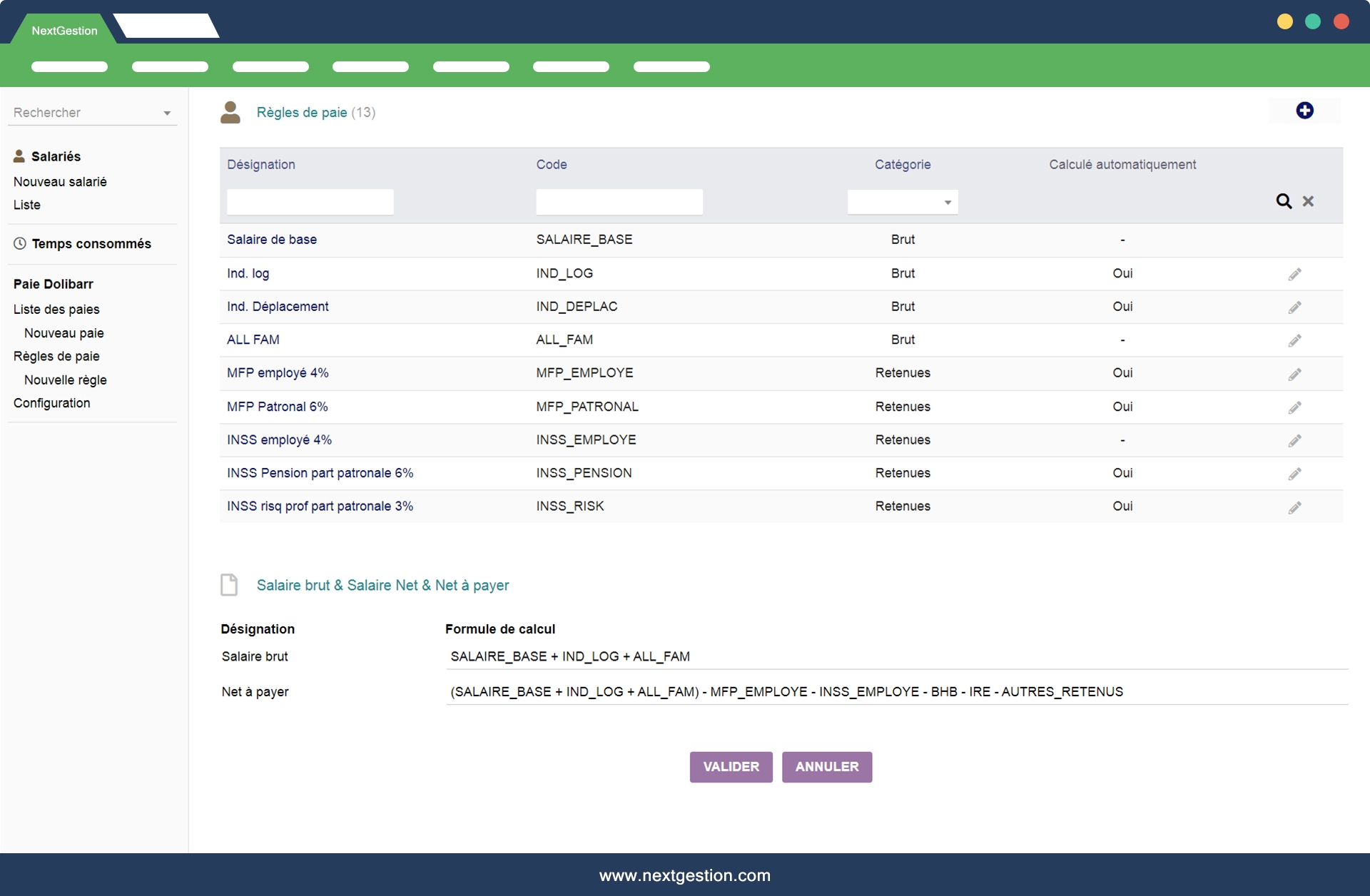This screenshot has width=1370, height=896.
Task: Open Liste des paies sidebar item
Action: (56, 309)
